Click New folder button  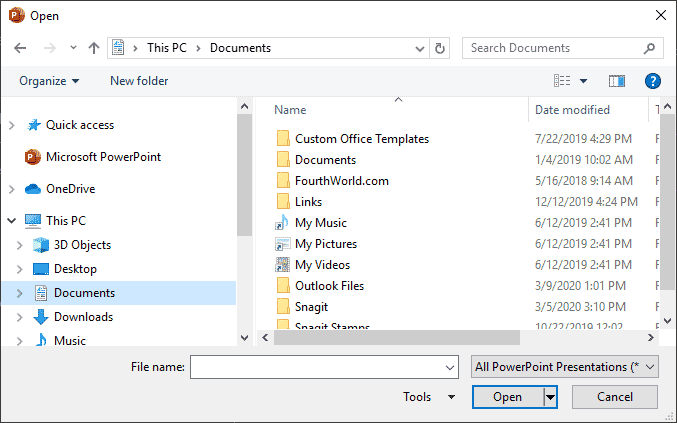(x=139, y=81)
